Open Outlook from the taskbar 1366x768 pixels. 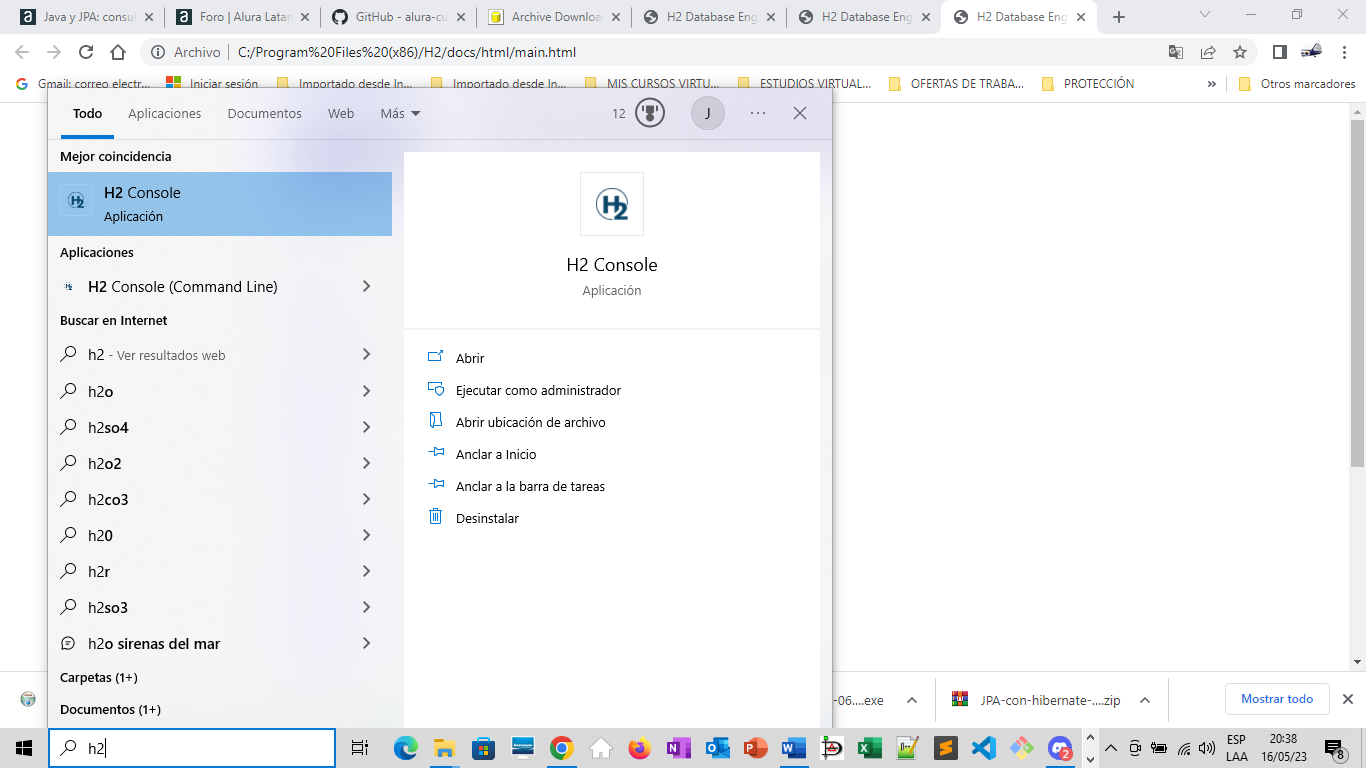coord(717,748)
